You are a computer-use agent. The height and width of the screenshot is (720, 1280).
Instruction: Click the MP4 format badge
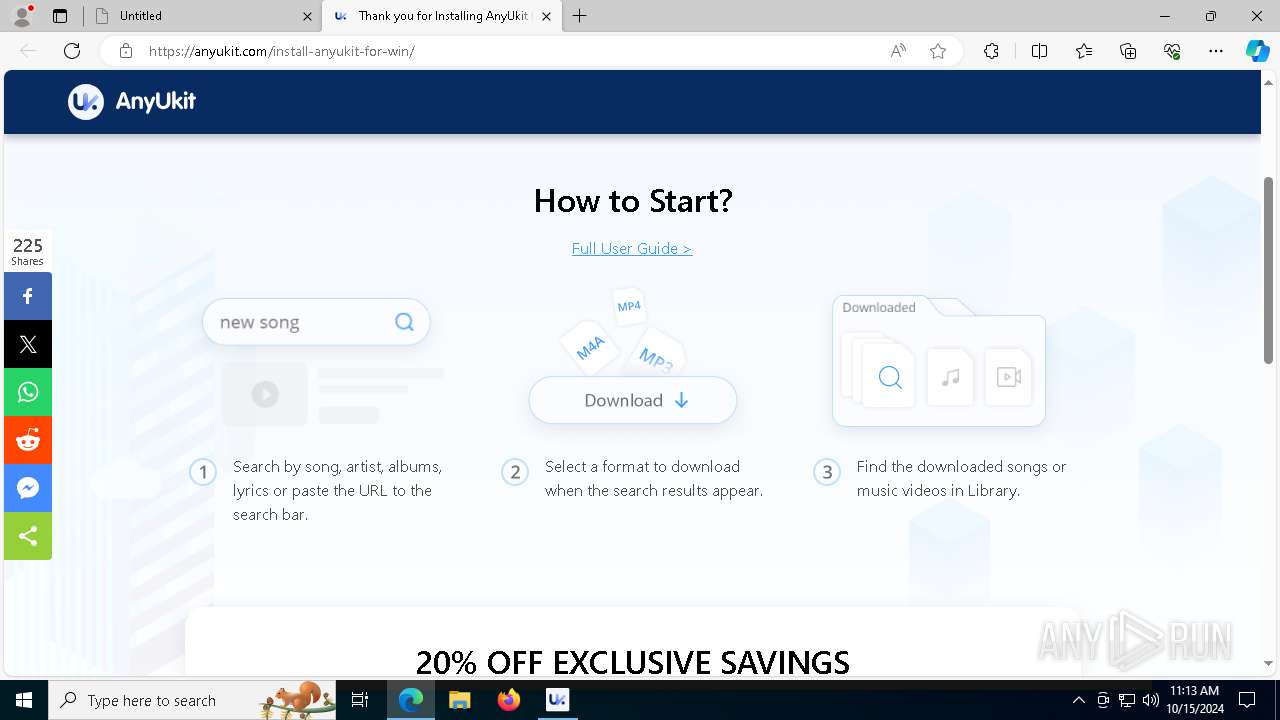629,306
